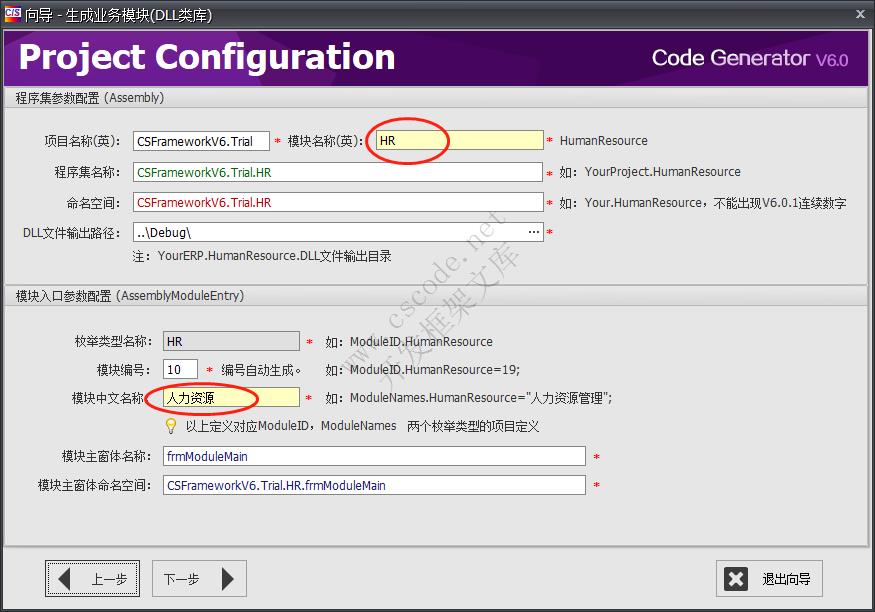Screen dimensions: 875x612
Task: Click the 模块入口参数配置 section header
Action: tap(130, 295)
